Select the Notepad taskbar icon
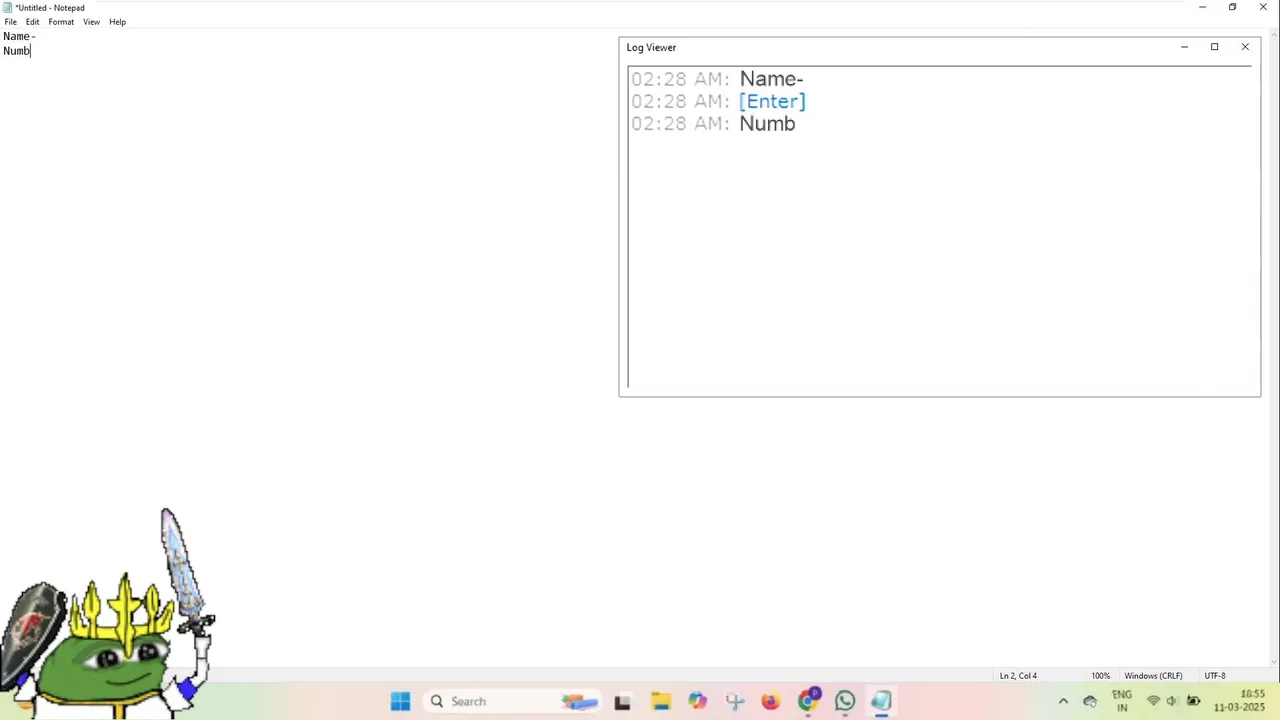Viewport: 1280px width, 720px height. 881,702
